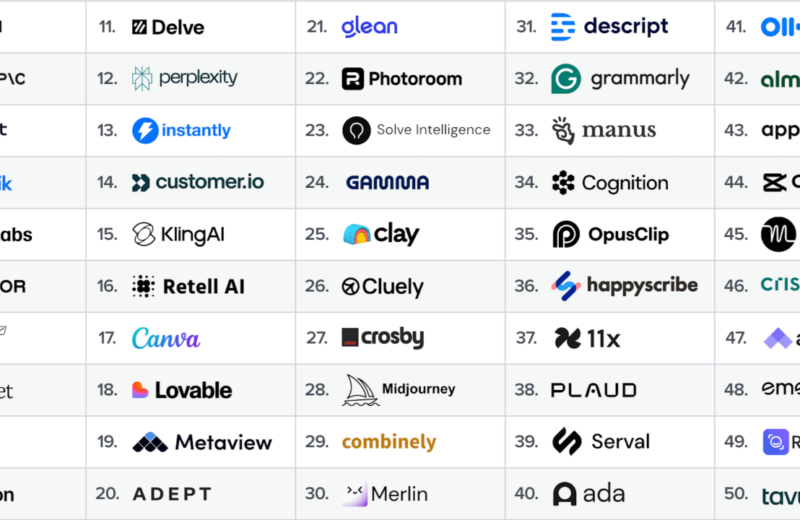
Task: Click the Perplexity logo icon
Action: point(142,78)
